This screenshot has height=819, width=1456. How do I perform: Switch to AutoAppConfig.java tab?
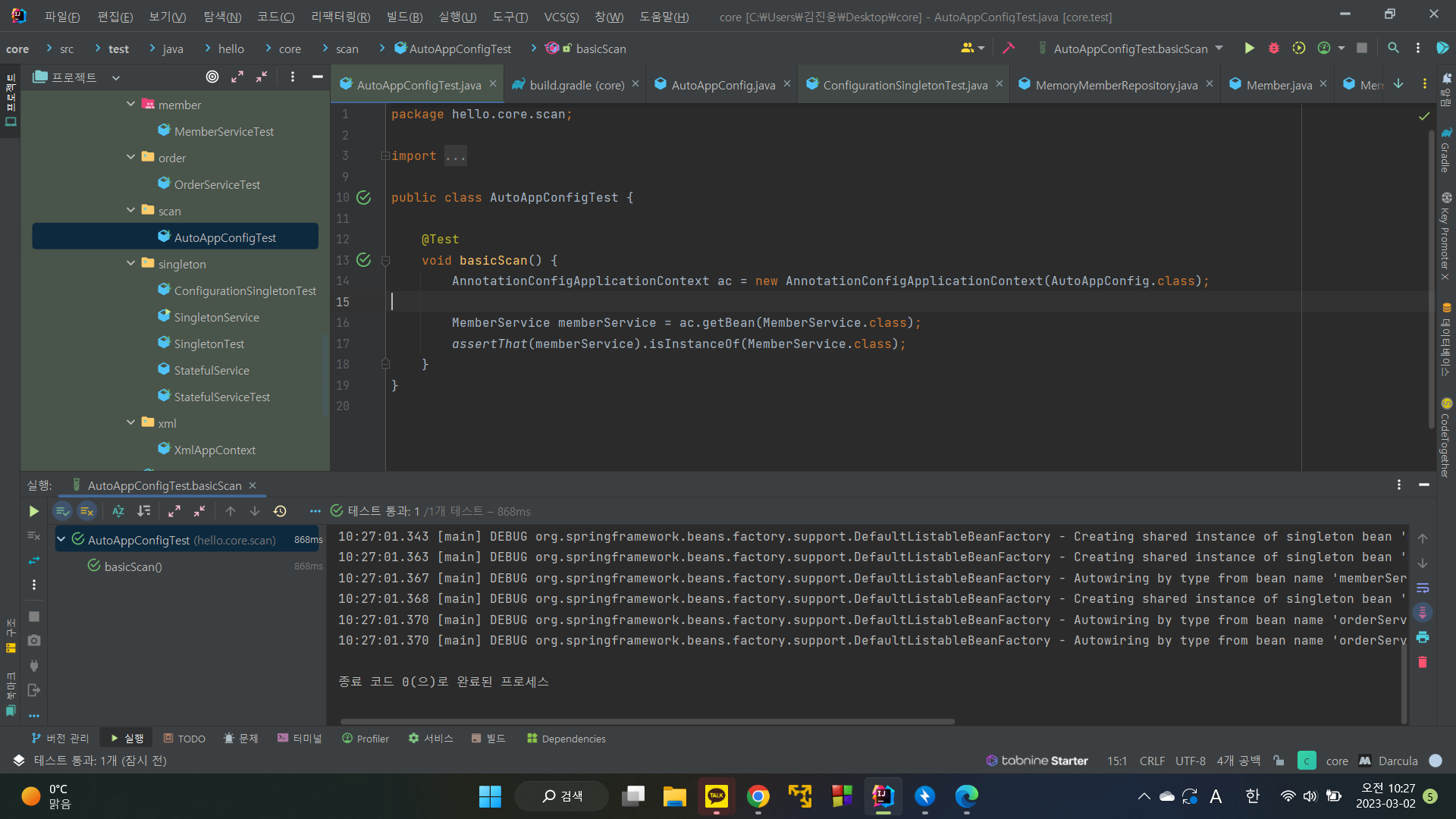coord(723,85)
